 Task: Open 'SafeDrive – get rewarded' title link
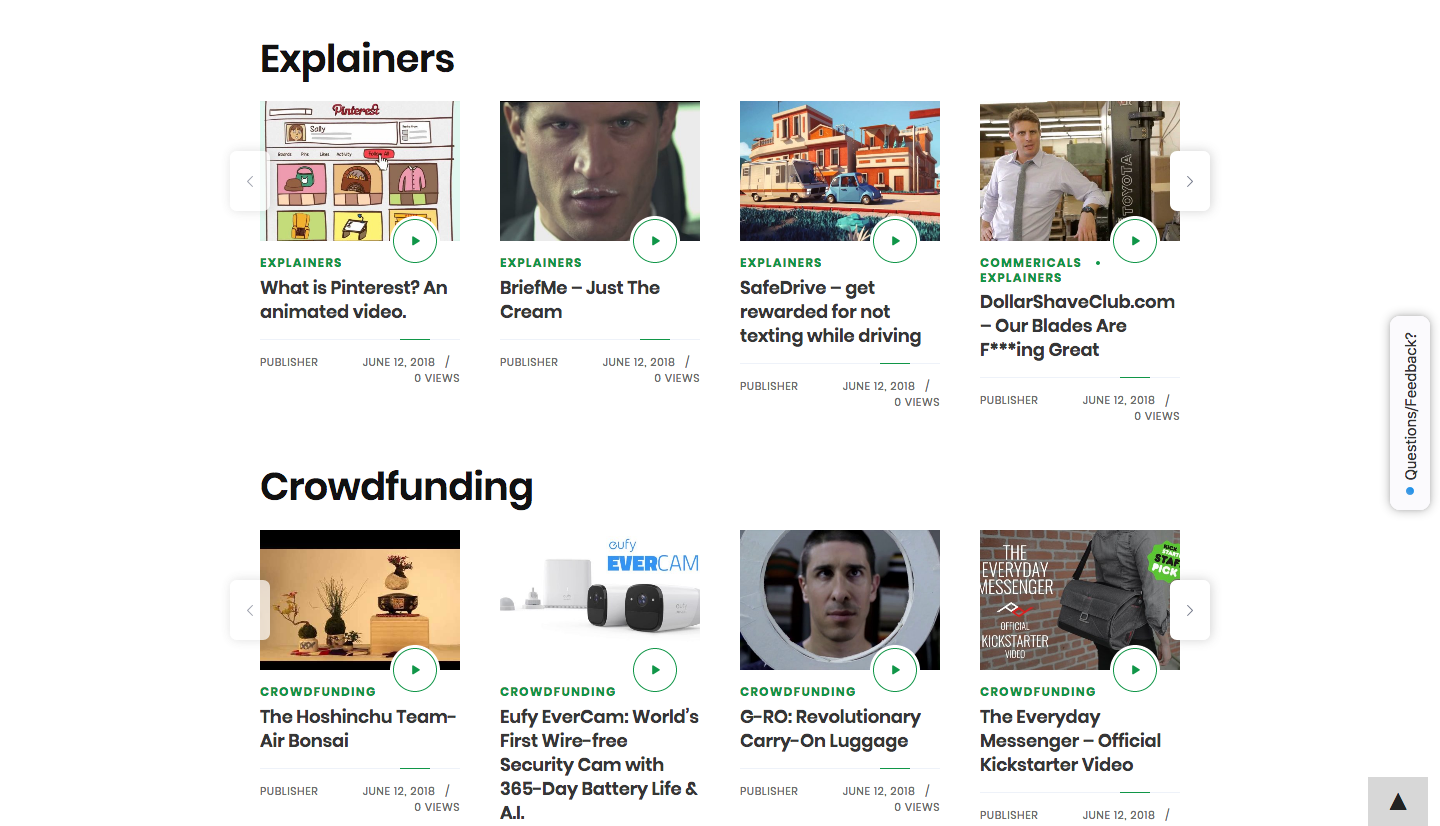tap(831, 312)
